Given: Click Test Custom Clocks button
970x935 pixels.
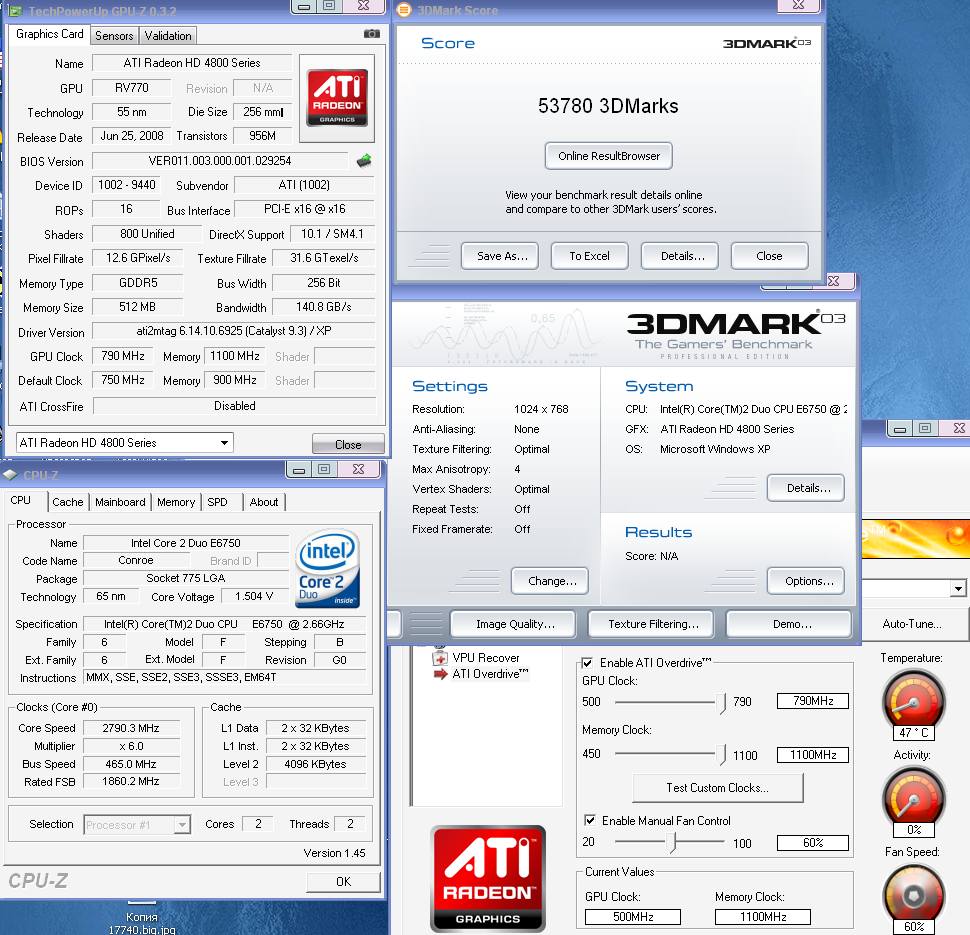Looking at the screenshot, I should 718,788.
